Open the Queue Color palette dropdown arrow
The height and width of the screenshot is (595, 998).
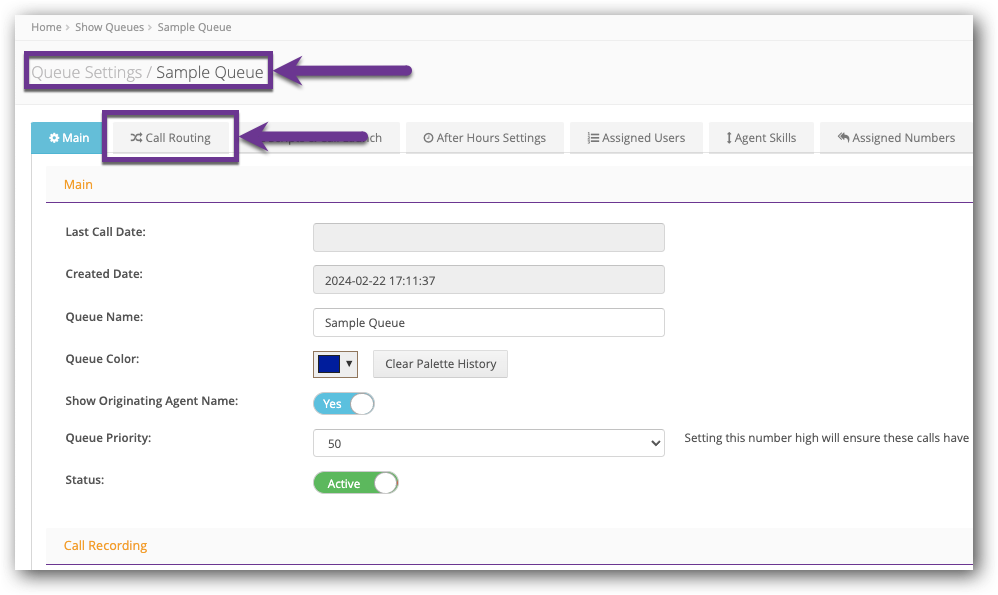click(348, 363)
